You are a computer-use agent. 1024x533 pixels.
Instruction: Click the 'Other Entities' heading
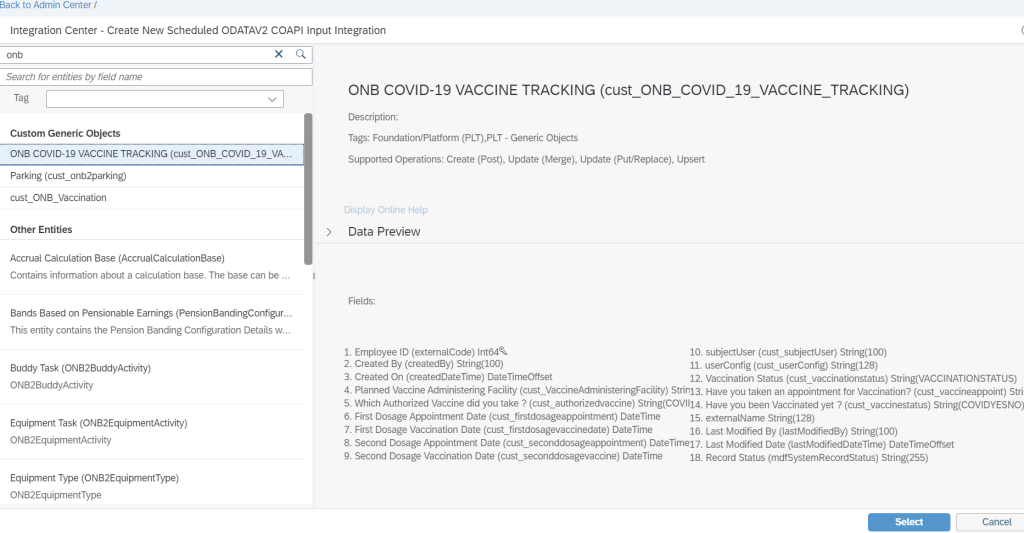(41, 230)
